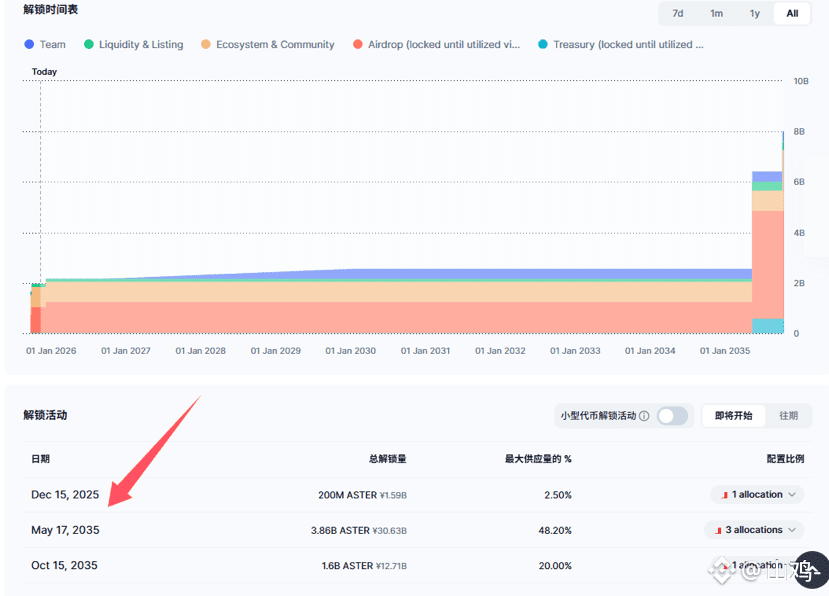Select the Oct 15, 2035 date cell
Viewport: 829px width, 596px height.
[64, 565]
